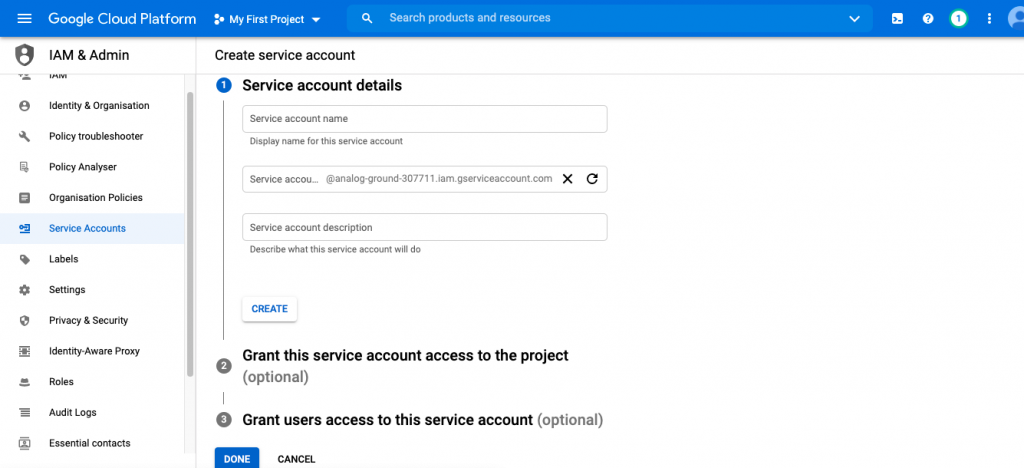
Task: Focus the Service account ID field
Action: click(x=424, y=179)
